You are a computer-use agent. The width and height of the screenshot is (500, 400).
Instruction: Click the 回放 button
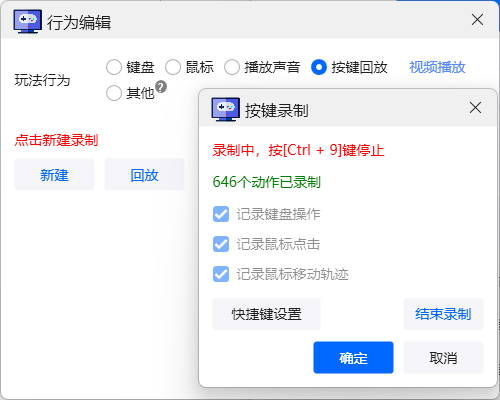coord(144,174)
